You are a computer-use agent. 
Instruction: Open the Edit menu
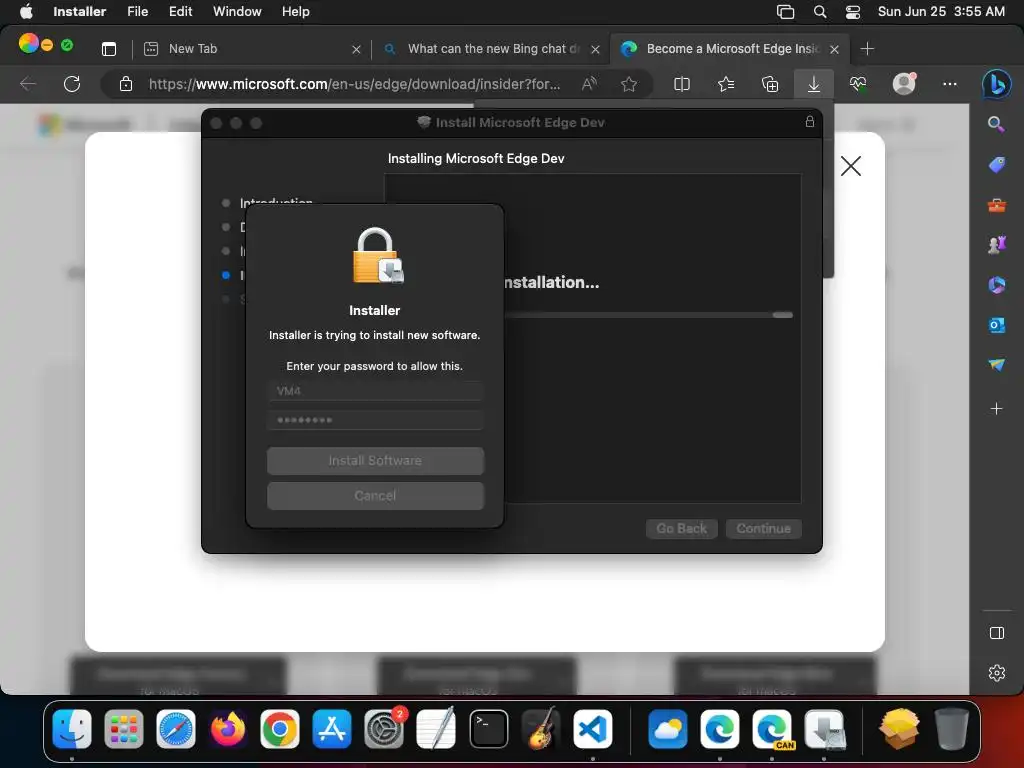[x=180, y=11]
